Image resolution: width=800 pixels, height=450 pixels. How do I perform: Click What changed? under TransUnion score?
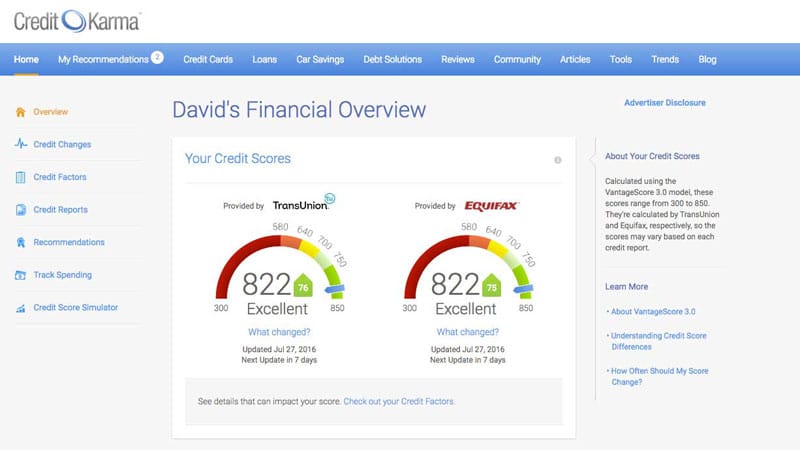[278, 332]
